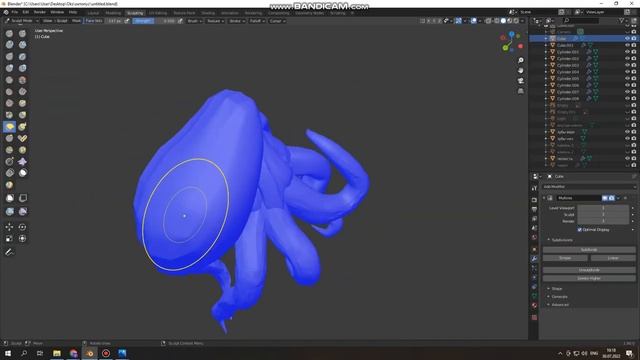Select the Box Mask tool
This screenshot has width=640, height=360.
[9, 198]
